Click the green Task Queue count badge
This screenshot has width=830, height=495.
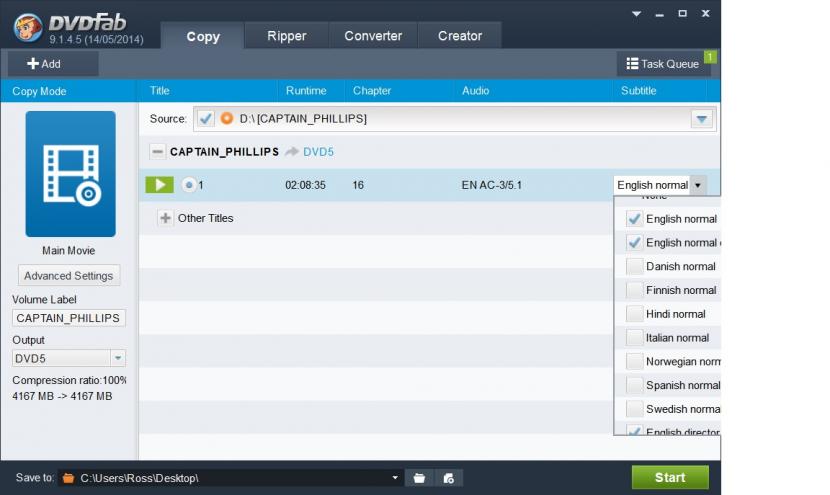(x=710, y=57)
